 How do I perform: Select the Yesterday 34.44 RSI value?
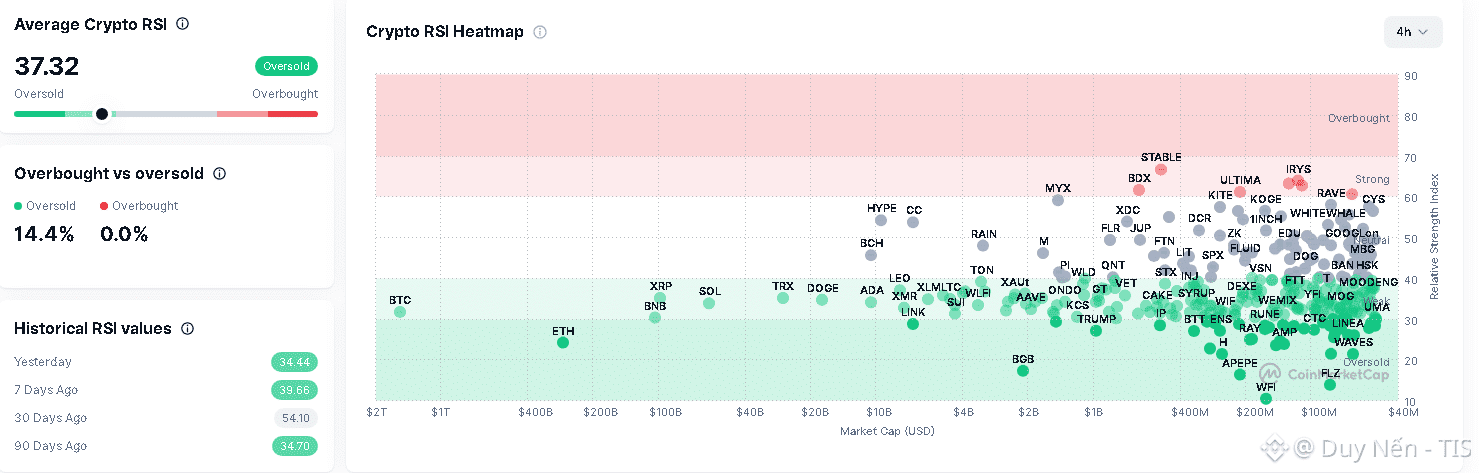pyautogui.click(x=294, y=362)
